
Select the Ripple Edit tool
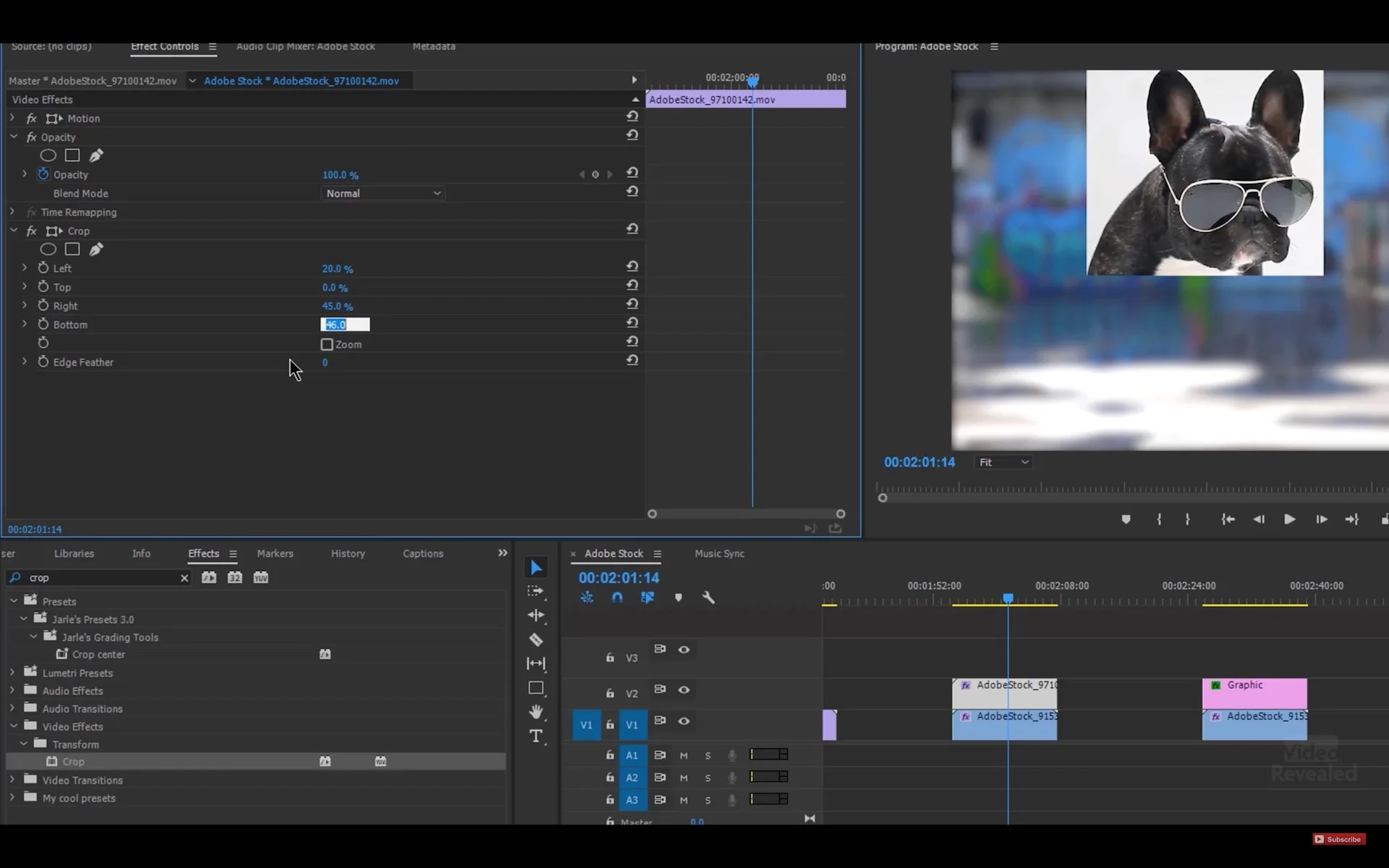536,616
